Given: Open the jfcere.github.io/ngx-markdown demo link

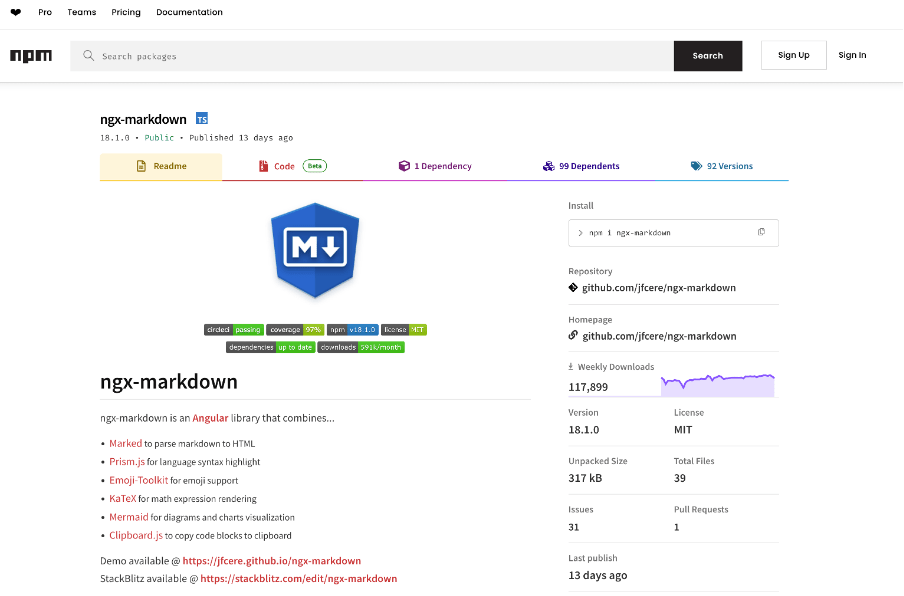Looking at the screenshot, I should tap(272, 561).
